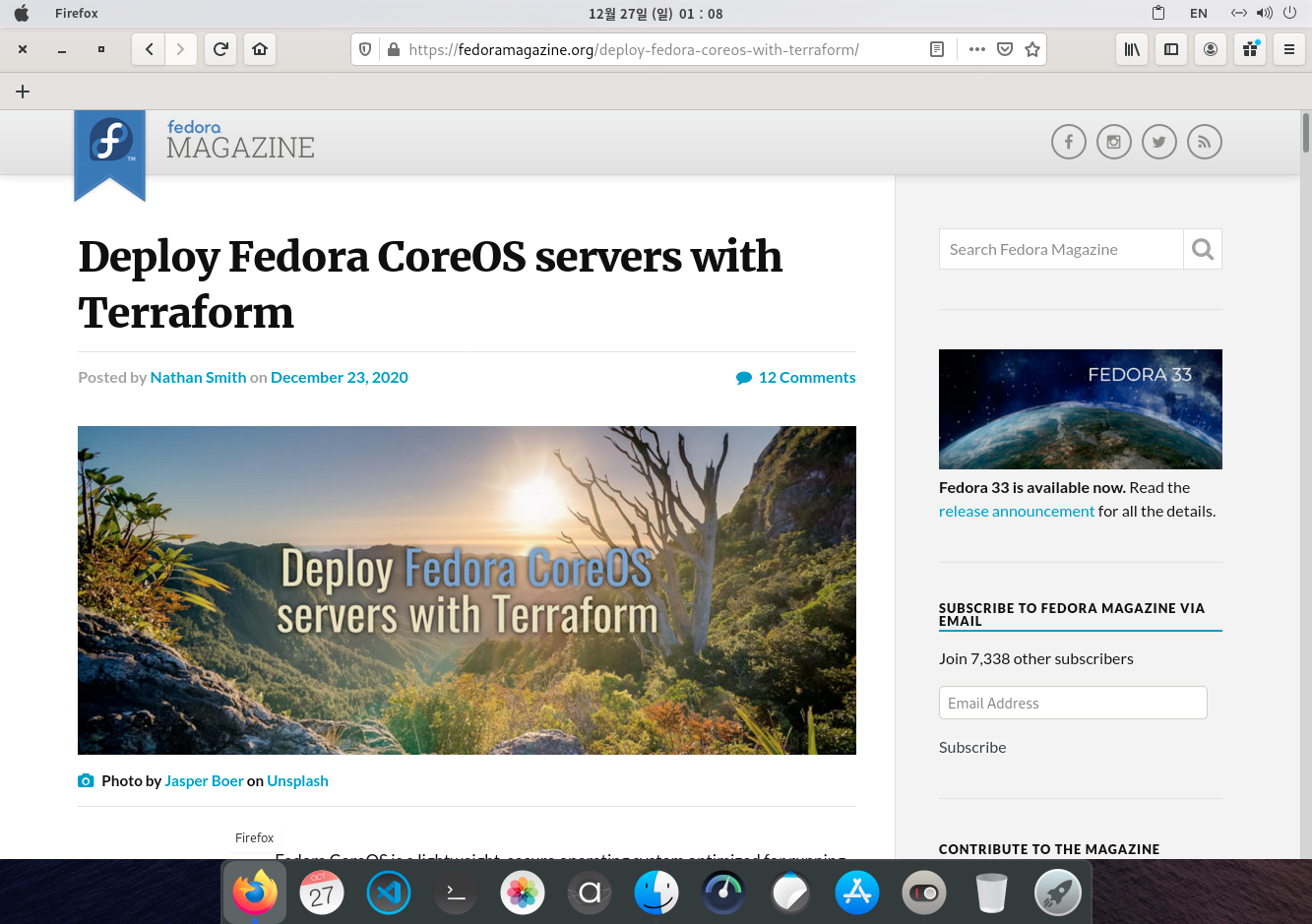Open the network connection tray icon
This screenshot has height=924, width=1312.
tap(1239, 14)
